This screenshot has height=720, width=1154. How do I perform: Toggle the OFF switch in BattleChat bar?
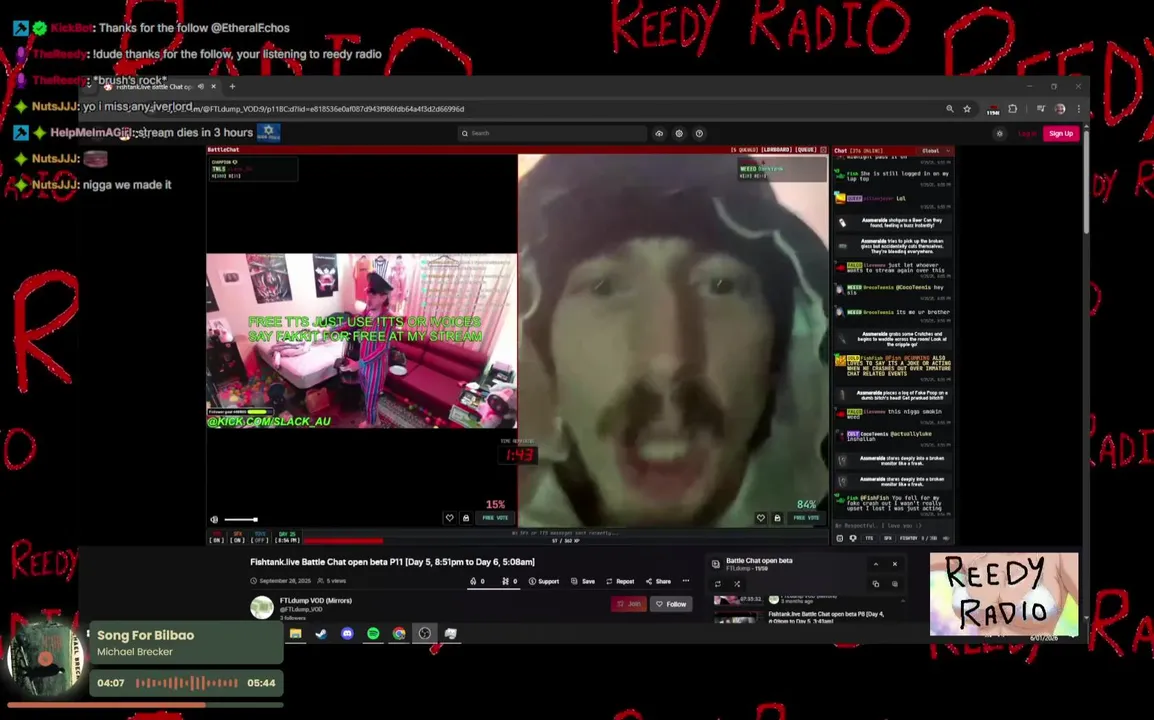point(260,537)
